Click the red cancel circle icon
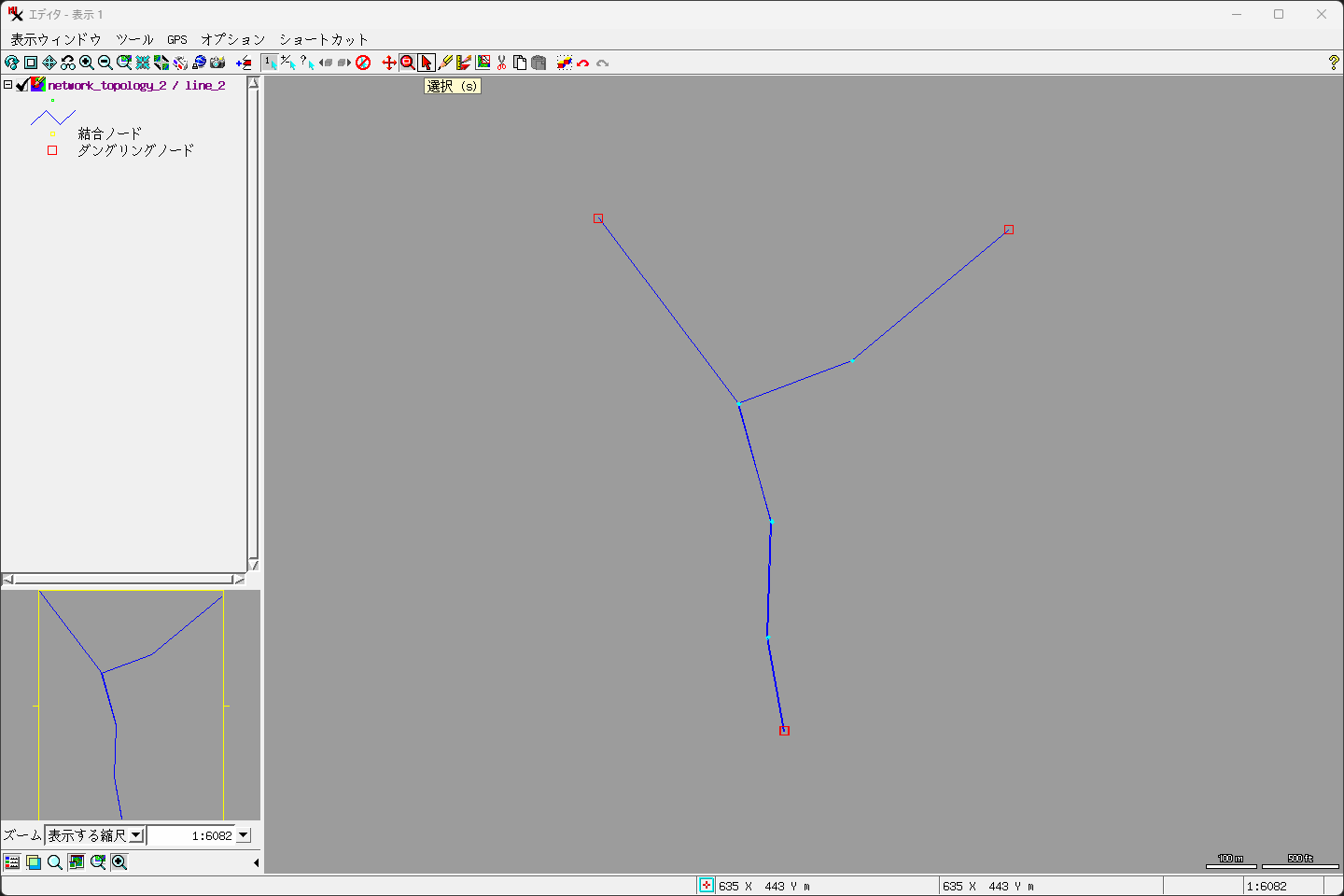The width and height of the screenshot is (1344, 896). pyautogui.click(x=363, y=63)
